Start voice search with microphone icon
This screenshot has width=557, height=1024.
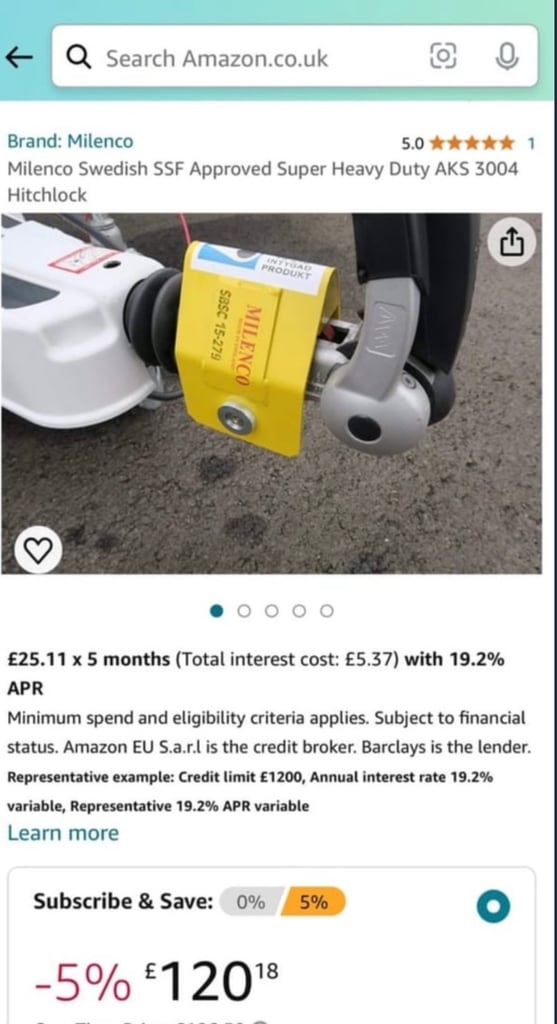(507, 57)
